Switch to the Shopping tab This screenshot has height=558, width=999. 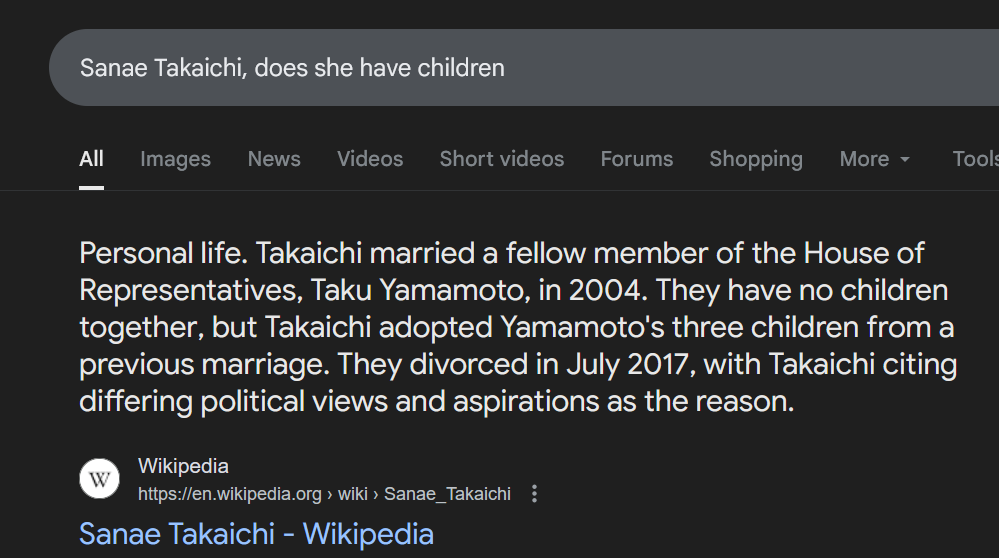pyautogui.click(x=755, y=159)
